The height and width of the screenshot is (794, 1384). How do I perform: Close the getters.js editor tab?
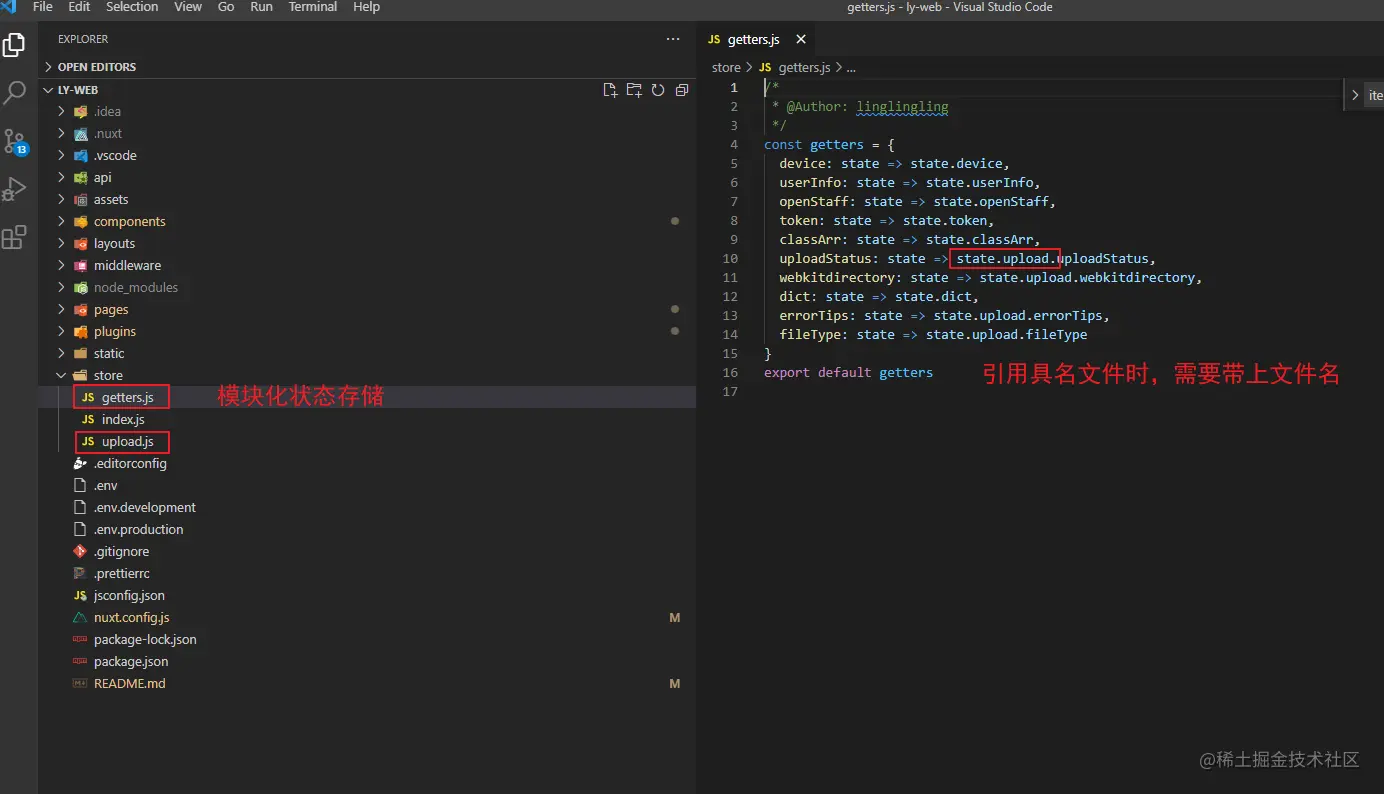pyautogui.click(x=801, y=40)
